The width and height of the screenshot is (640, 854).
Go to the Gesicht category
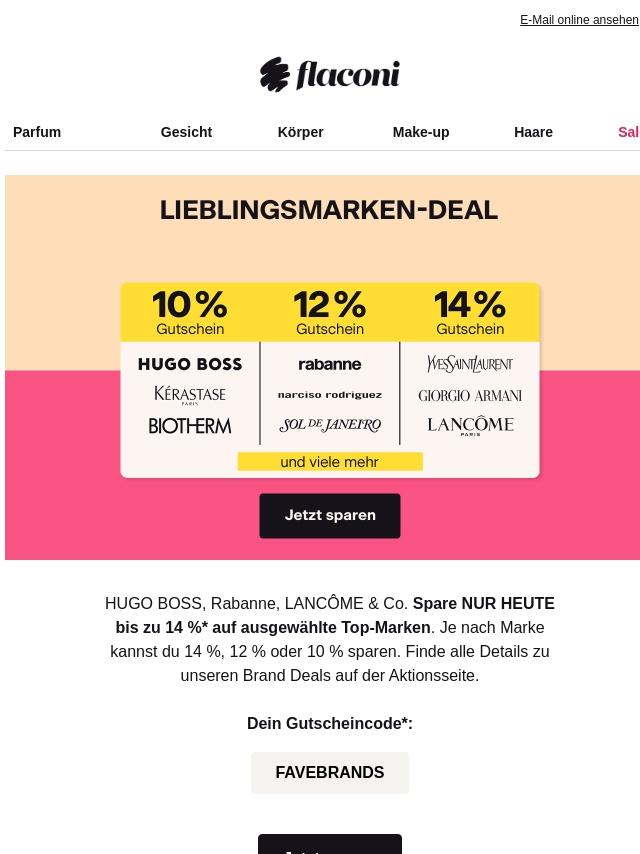pyautogui.click(x=186, y=132)
